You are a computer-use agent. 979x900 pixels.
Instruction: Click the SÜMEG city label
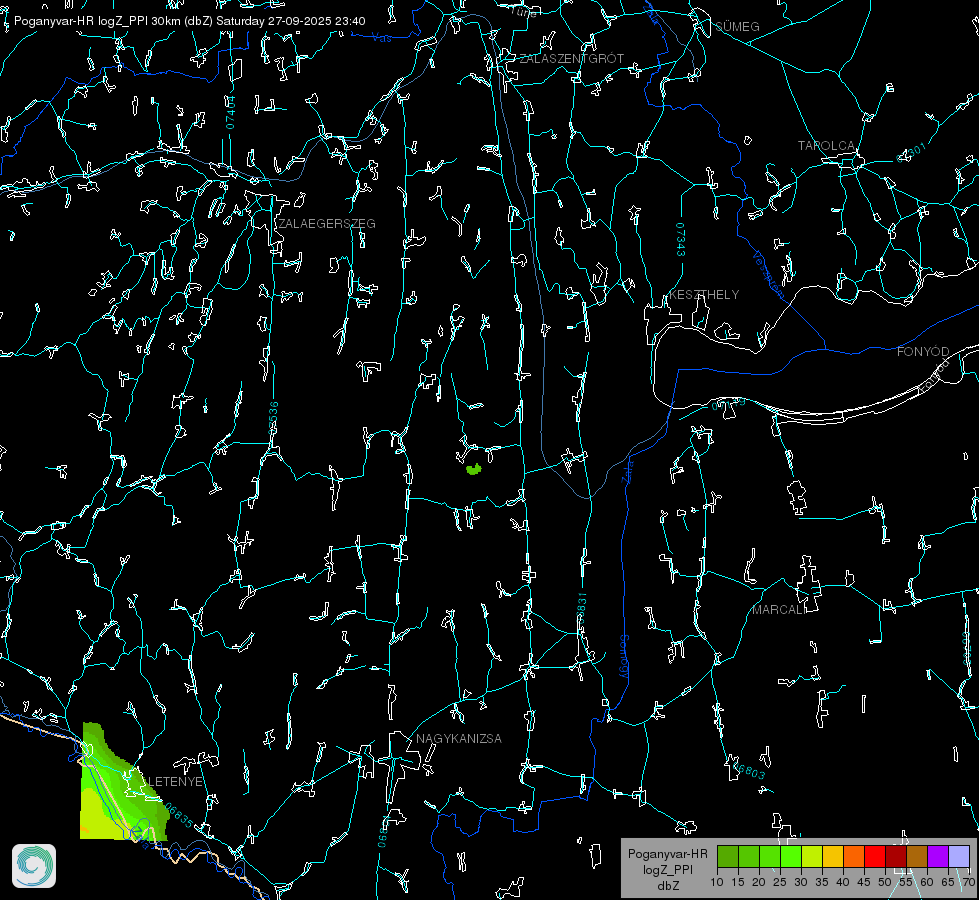point(737,27)
